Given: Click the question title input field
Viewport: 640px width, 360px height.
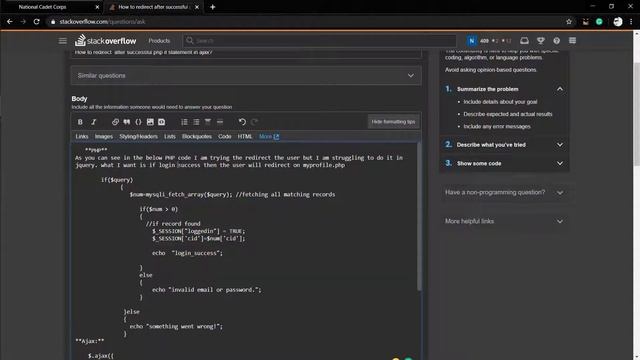Looking at the screenshot, I should 246,53.
